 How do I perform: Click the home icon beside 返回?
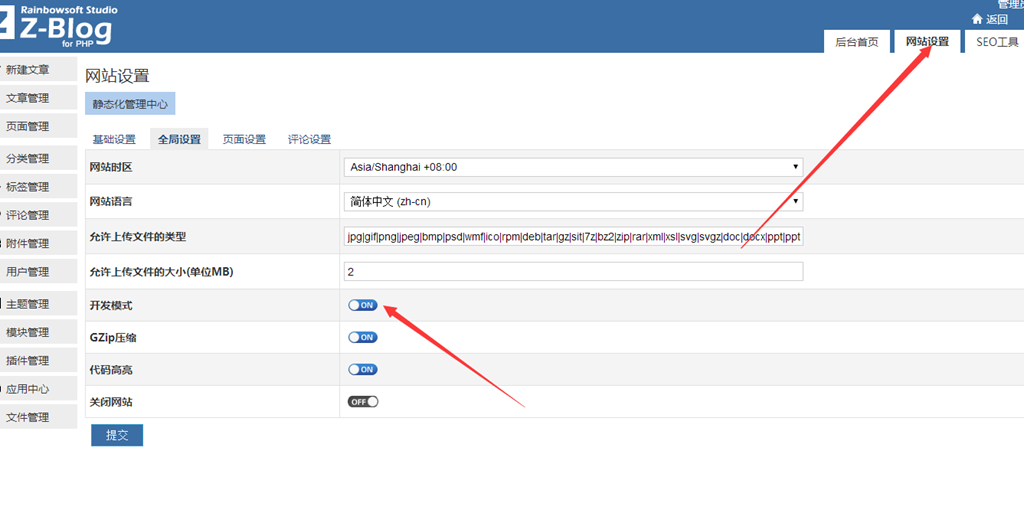(x=977, y=19)
